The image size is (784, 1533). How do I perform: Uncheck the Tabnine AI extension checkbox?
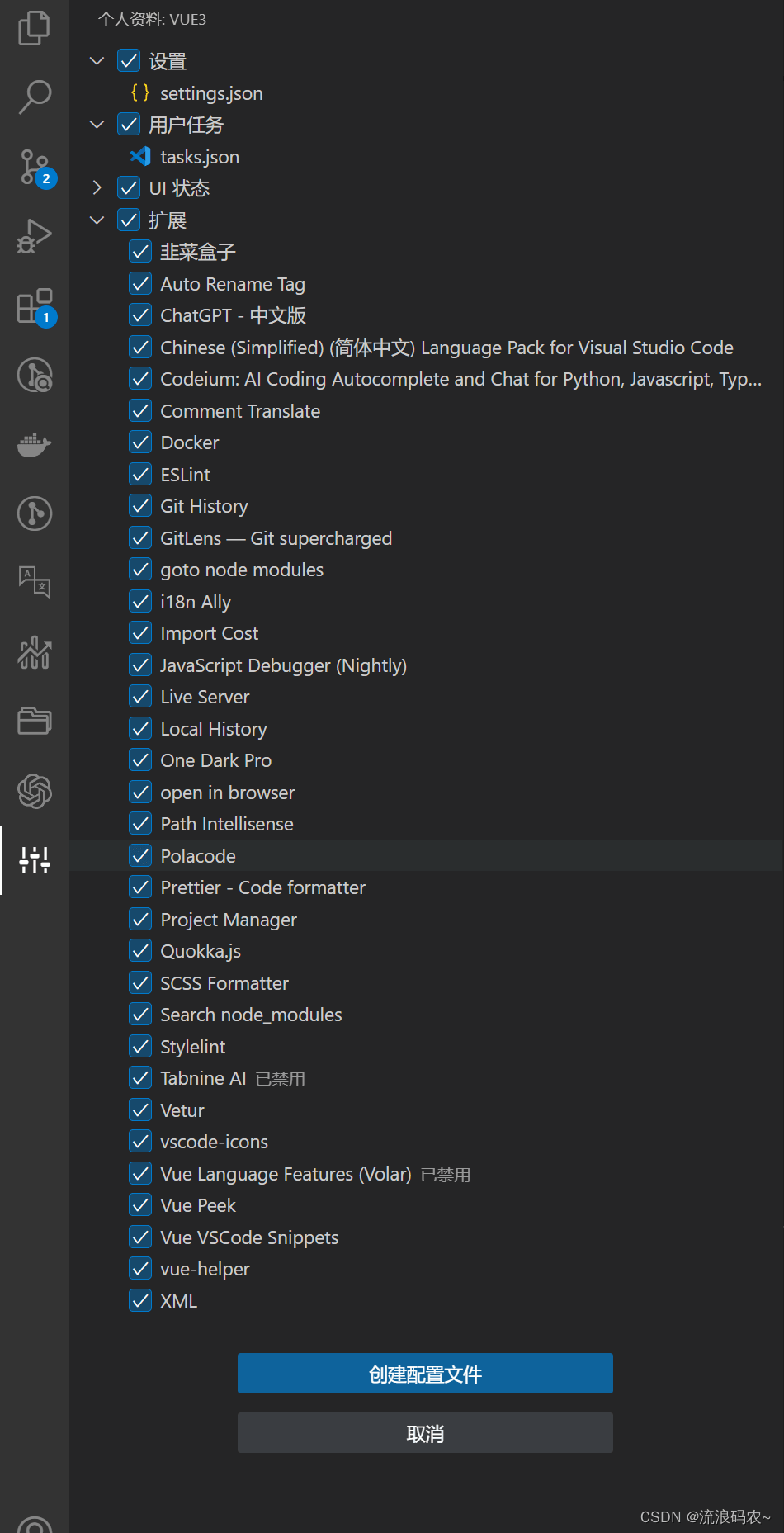coord(140,1078)
